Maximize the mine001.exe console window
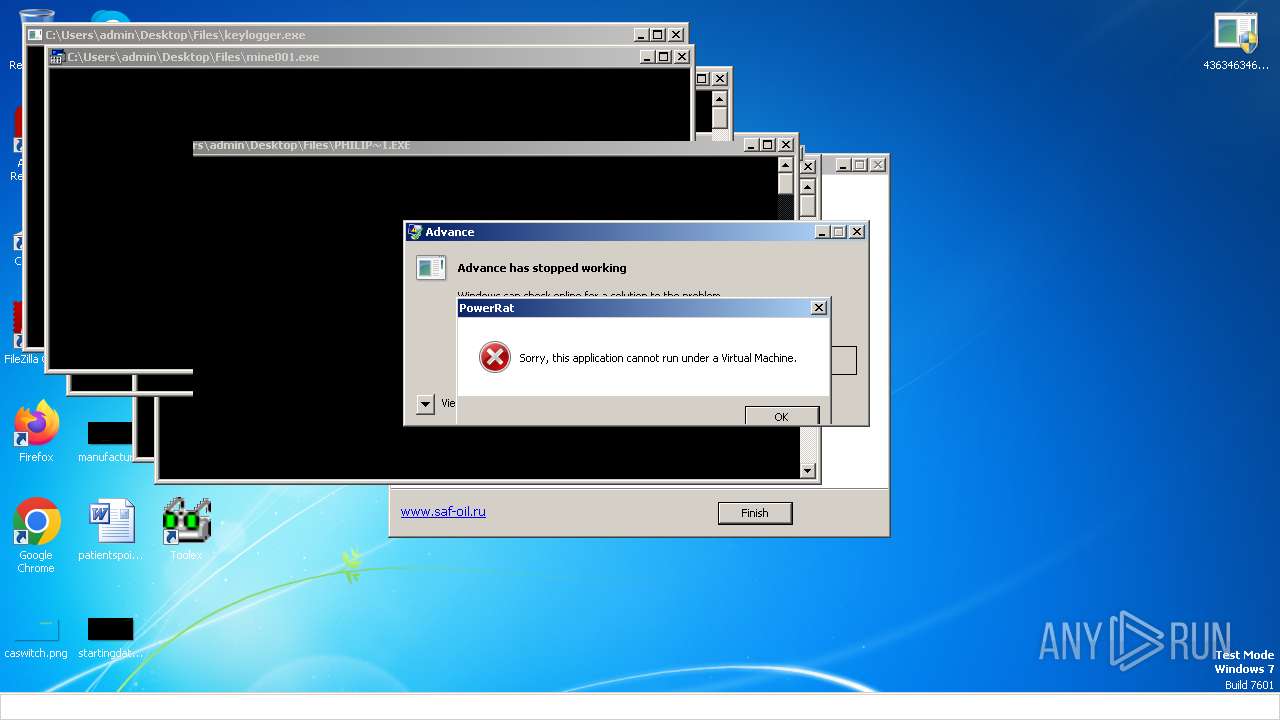This screenshot has width=1280, height=720. (664, 57)
